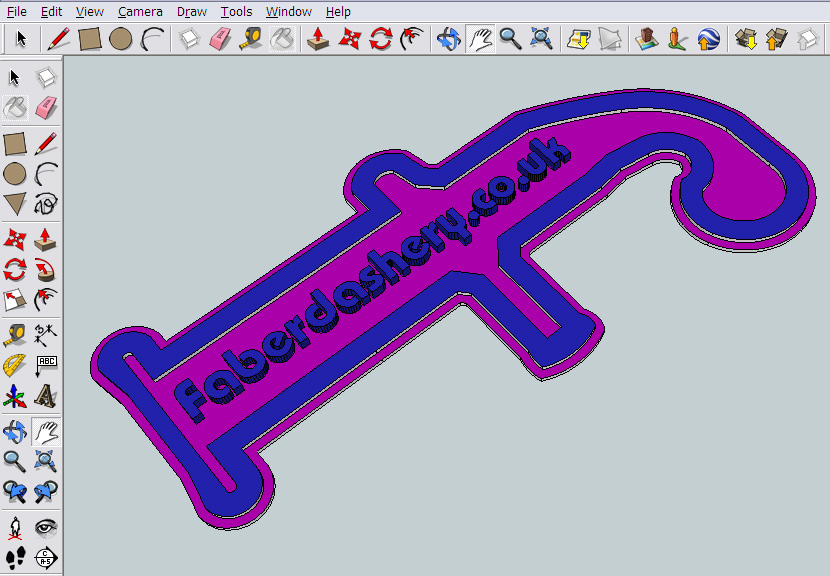Choose the Dimension tool
Viewport: 830px width, 576px height.
[x=46, y=335]
